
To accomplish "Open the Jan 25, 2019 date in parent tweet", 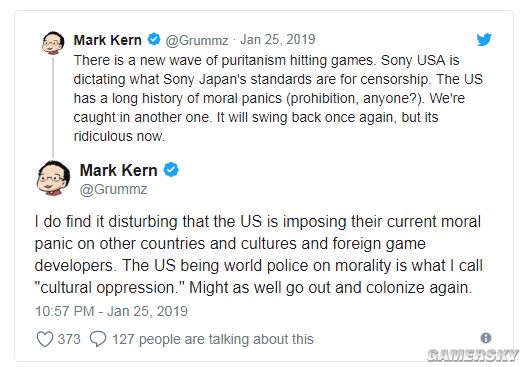I will 278,40.
